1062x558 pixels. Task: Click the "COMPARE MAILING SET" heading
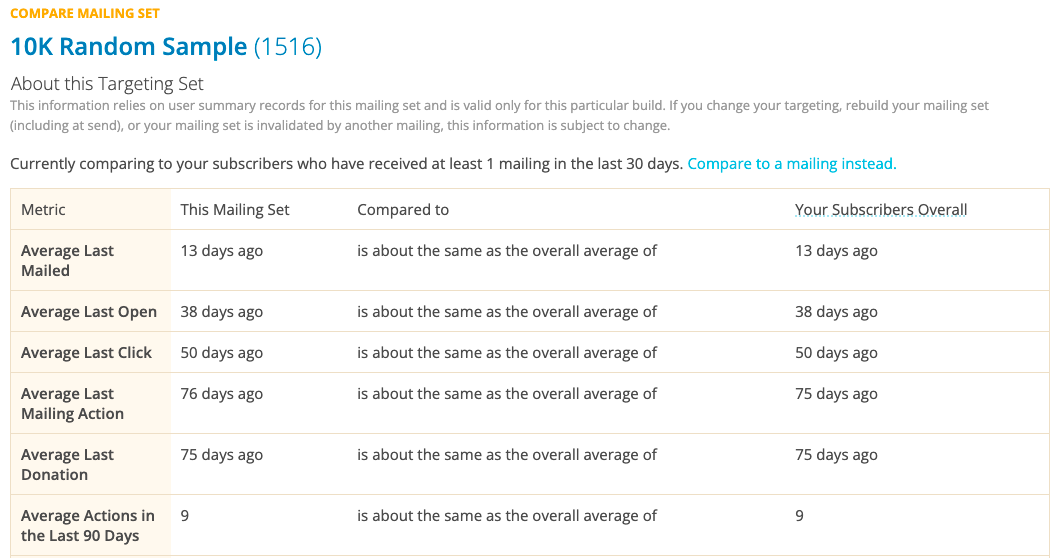pyautogui.click(x=85, y=14)
